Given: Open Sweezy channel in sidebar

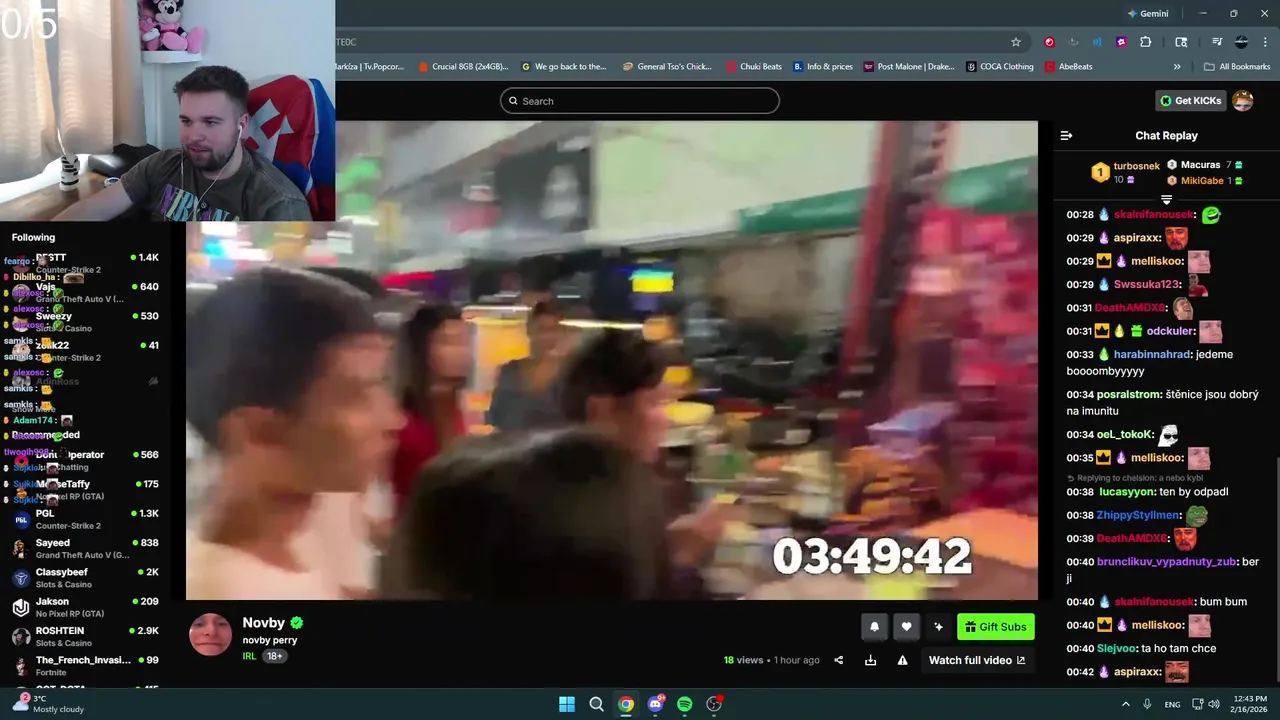Looking at the screenshot, I should point(85,321).
